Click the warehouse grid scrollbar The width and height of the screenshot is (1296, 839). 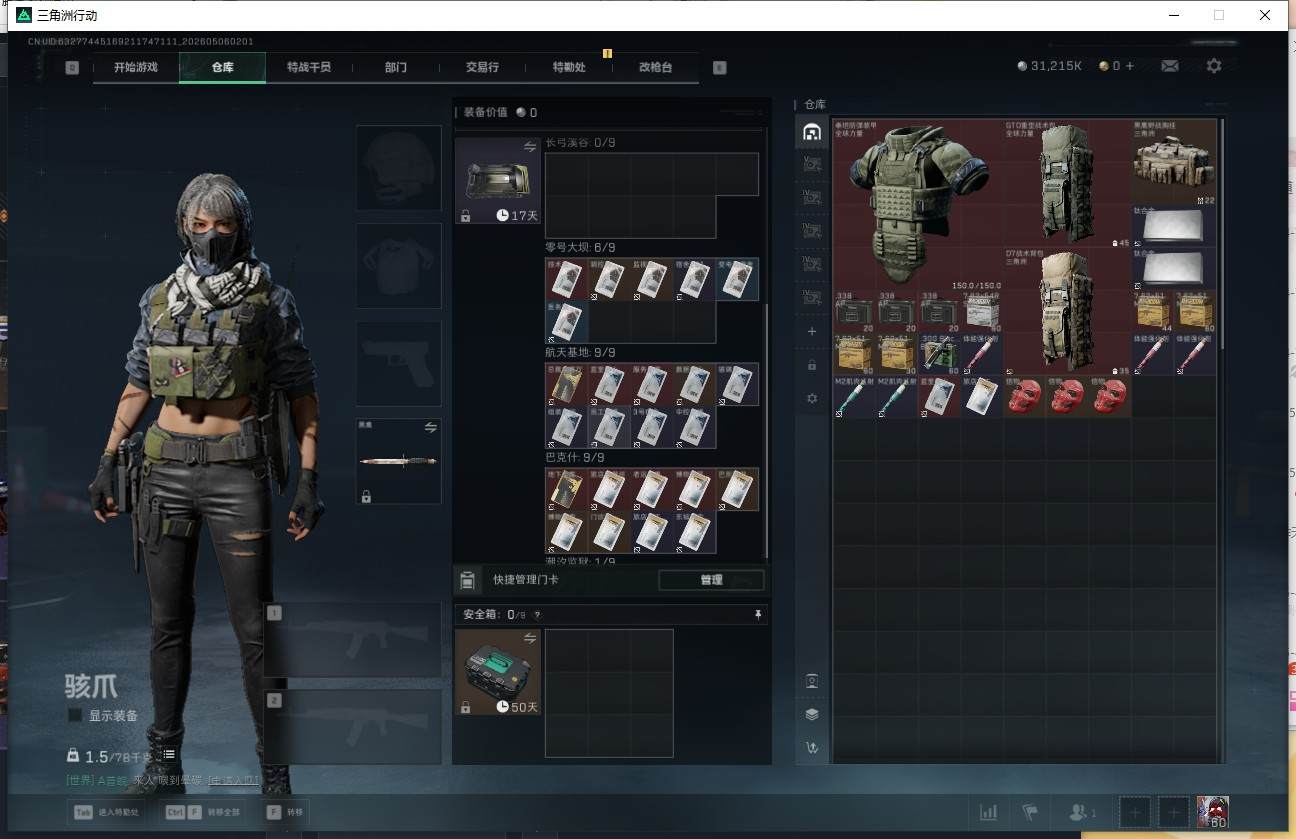click(x=1222, y=235)
